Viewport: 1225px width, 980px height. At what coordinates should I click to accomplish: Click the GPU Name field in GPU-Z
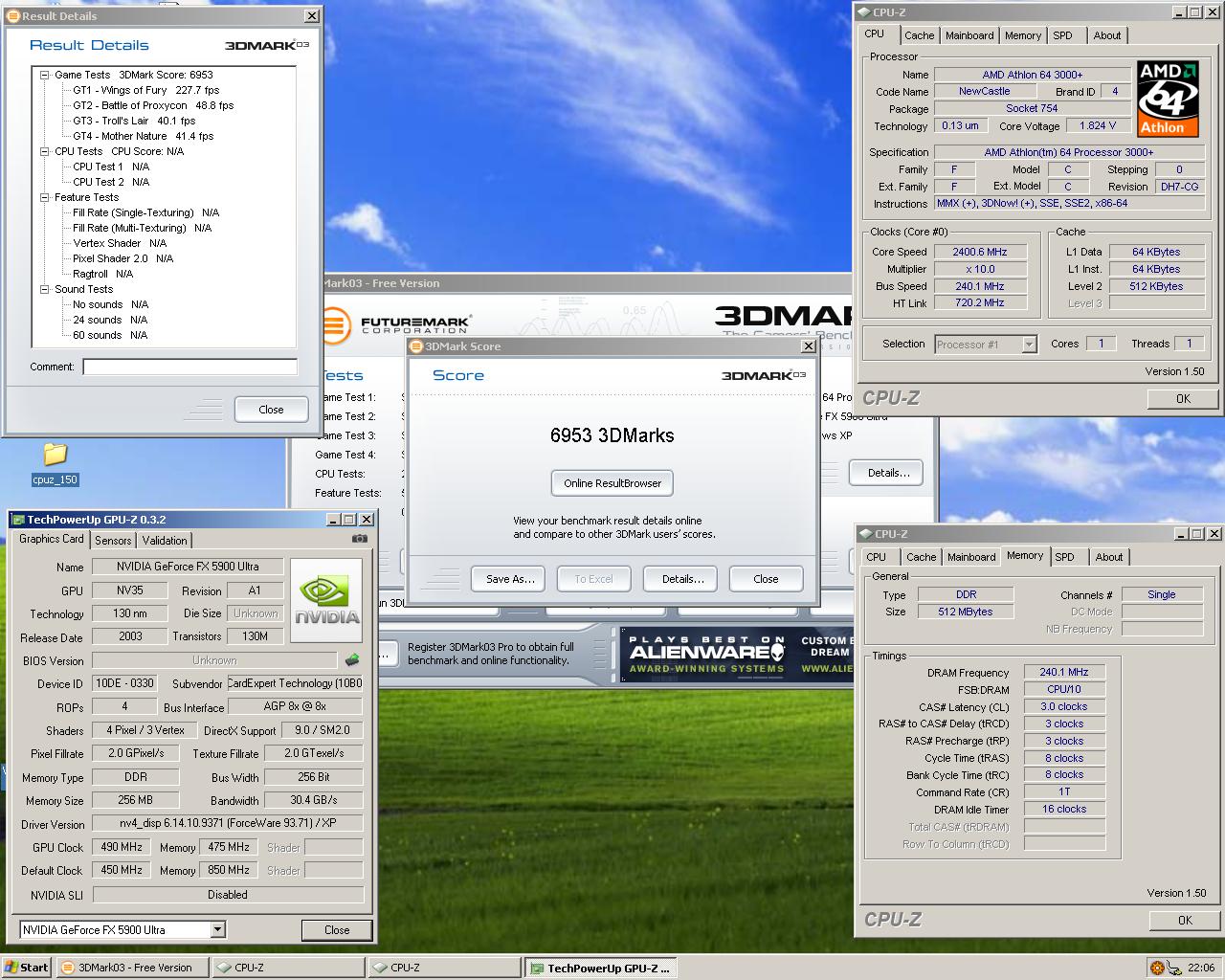tap(188, 567)
